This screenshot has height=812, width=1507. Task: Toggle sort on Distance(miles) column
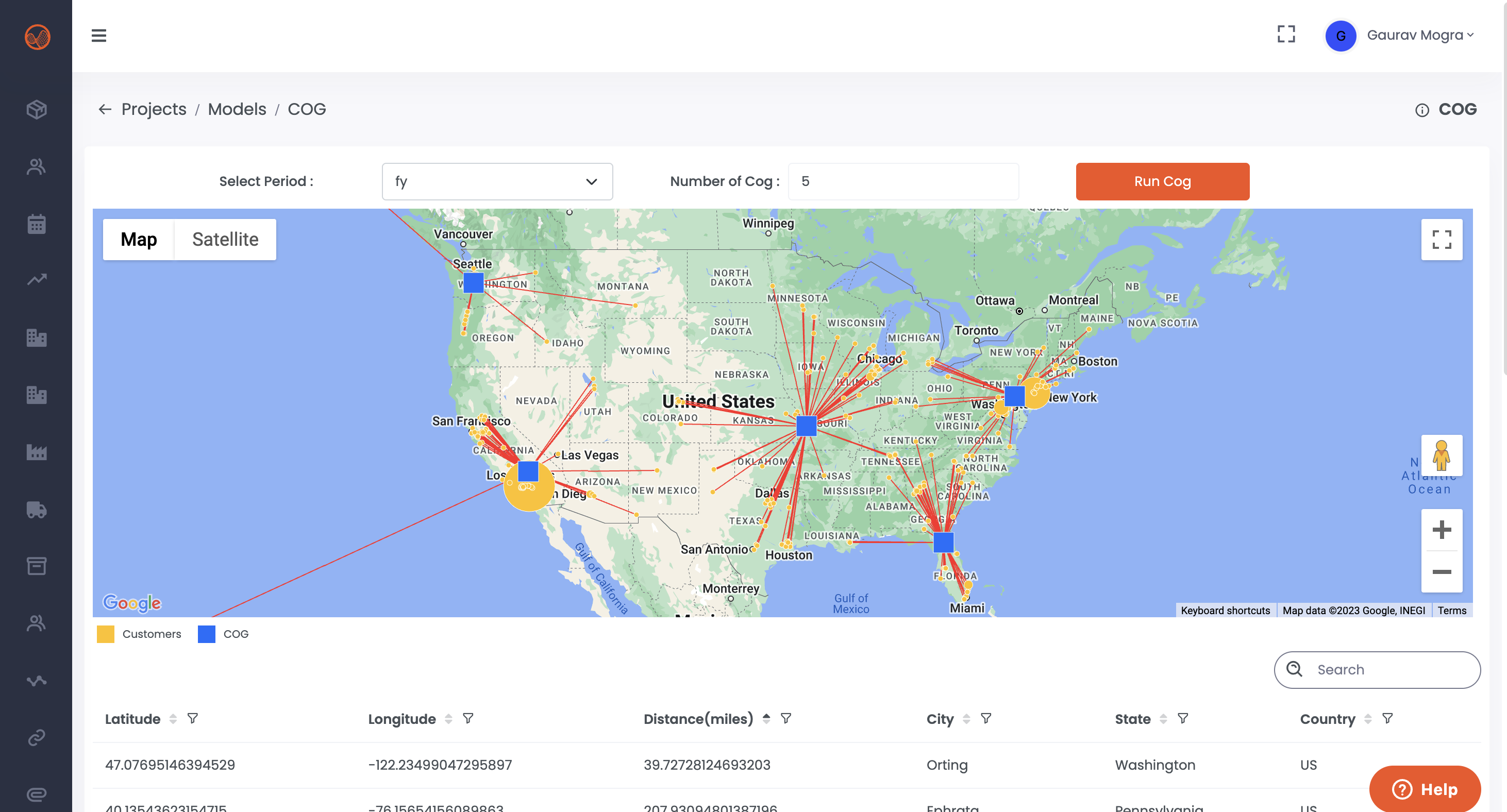766,718
